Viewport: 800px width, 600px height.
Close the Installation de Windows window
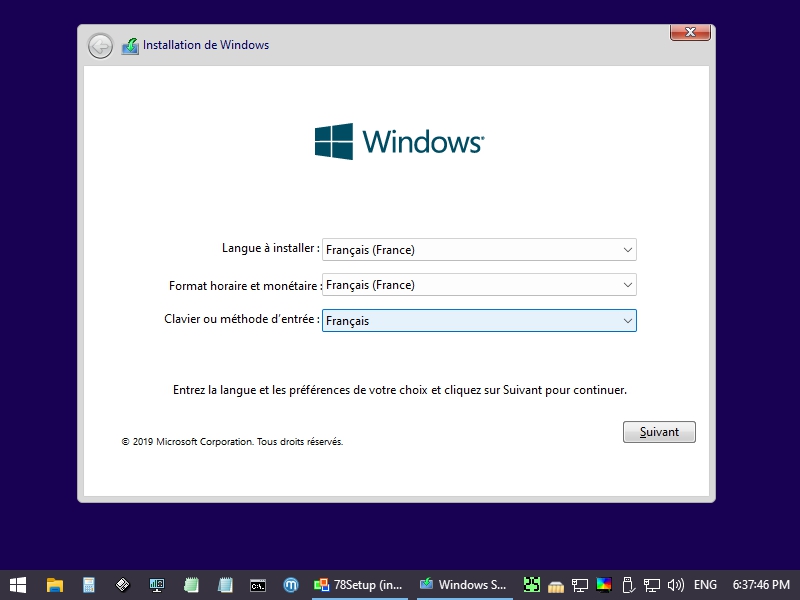pos(690,33)
